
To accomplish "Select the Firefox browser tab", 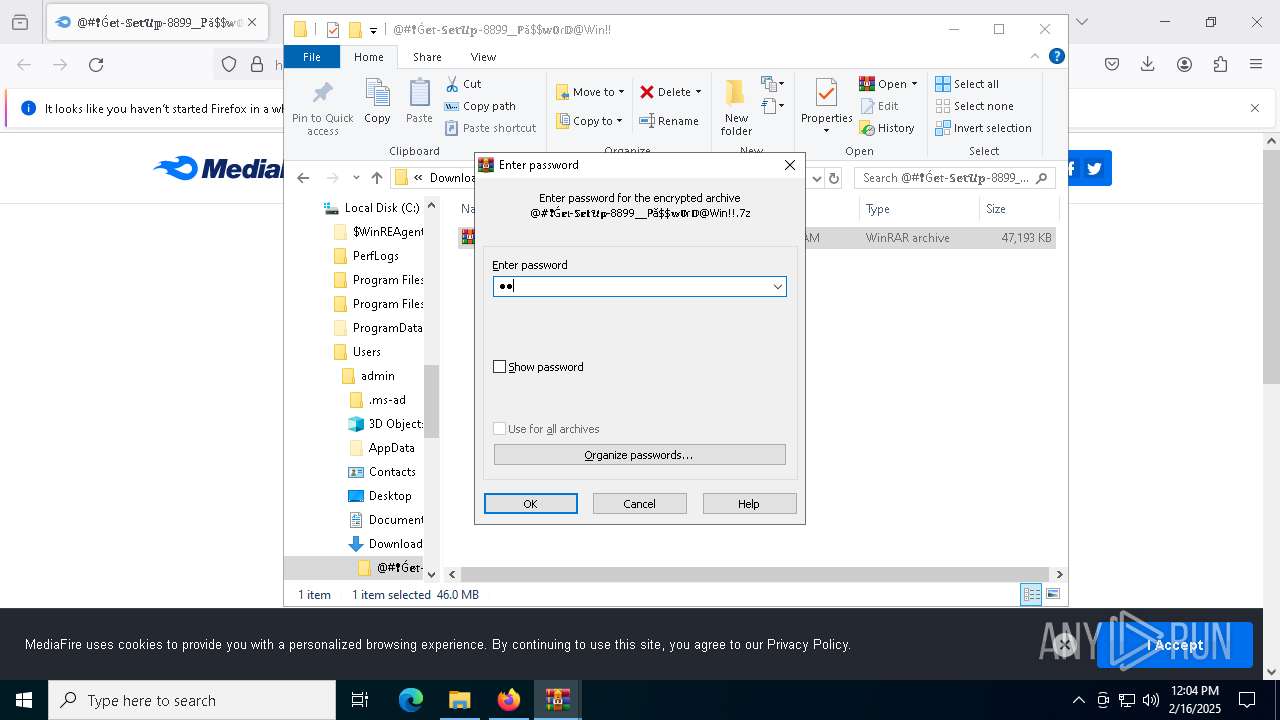I will [x=156, y=22].
